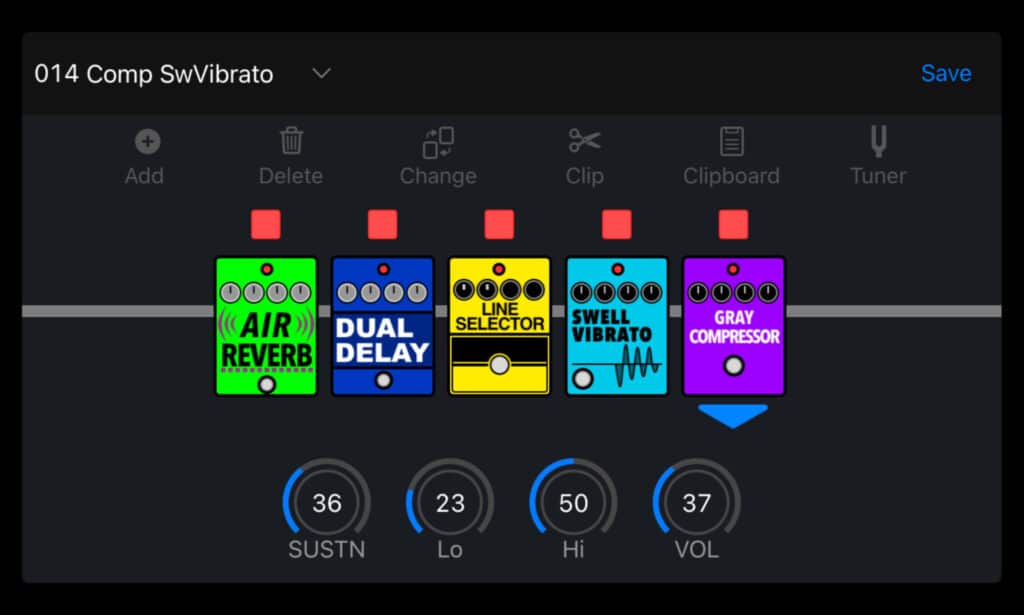This screenshot has width=1024, height=615.
Task: Adjust the SUSTN knob showing 36
Action: pos(327,502)
